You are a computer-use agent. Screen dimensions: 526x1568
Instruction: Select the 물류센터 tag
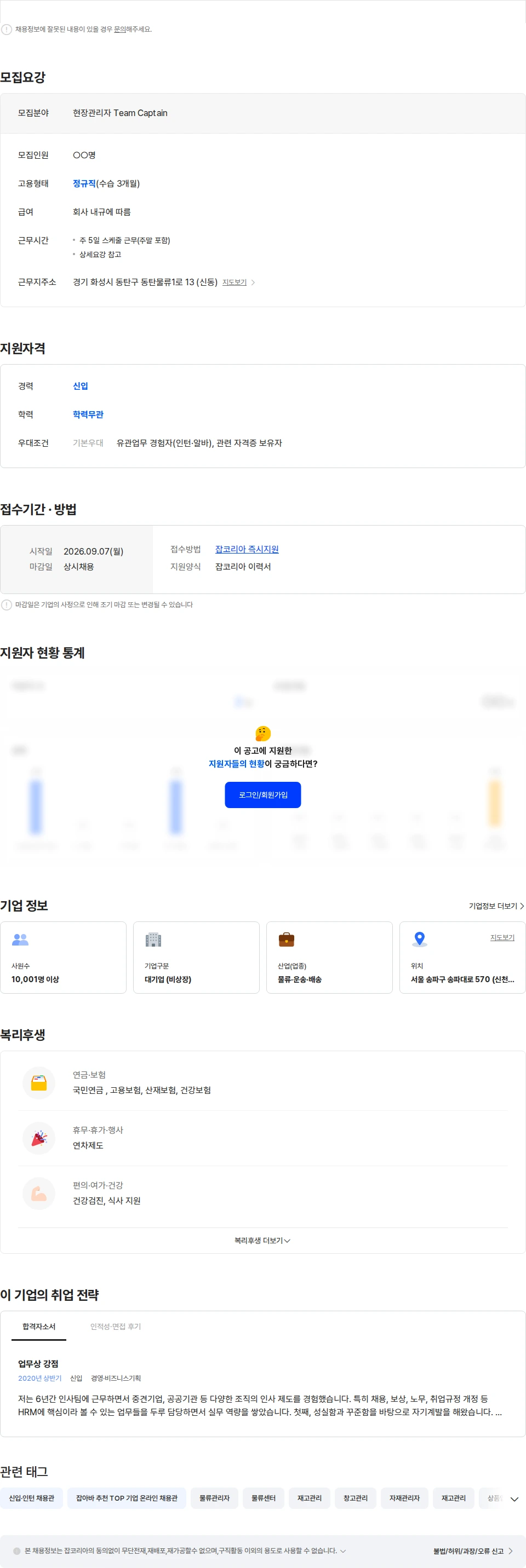tap(264, 1498)
